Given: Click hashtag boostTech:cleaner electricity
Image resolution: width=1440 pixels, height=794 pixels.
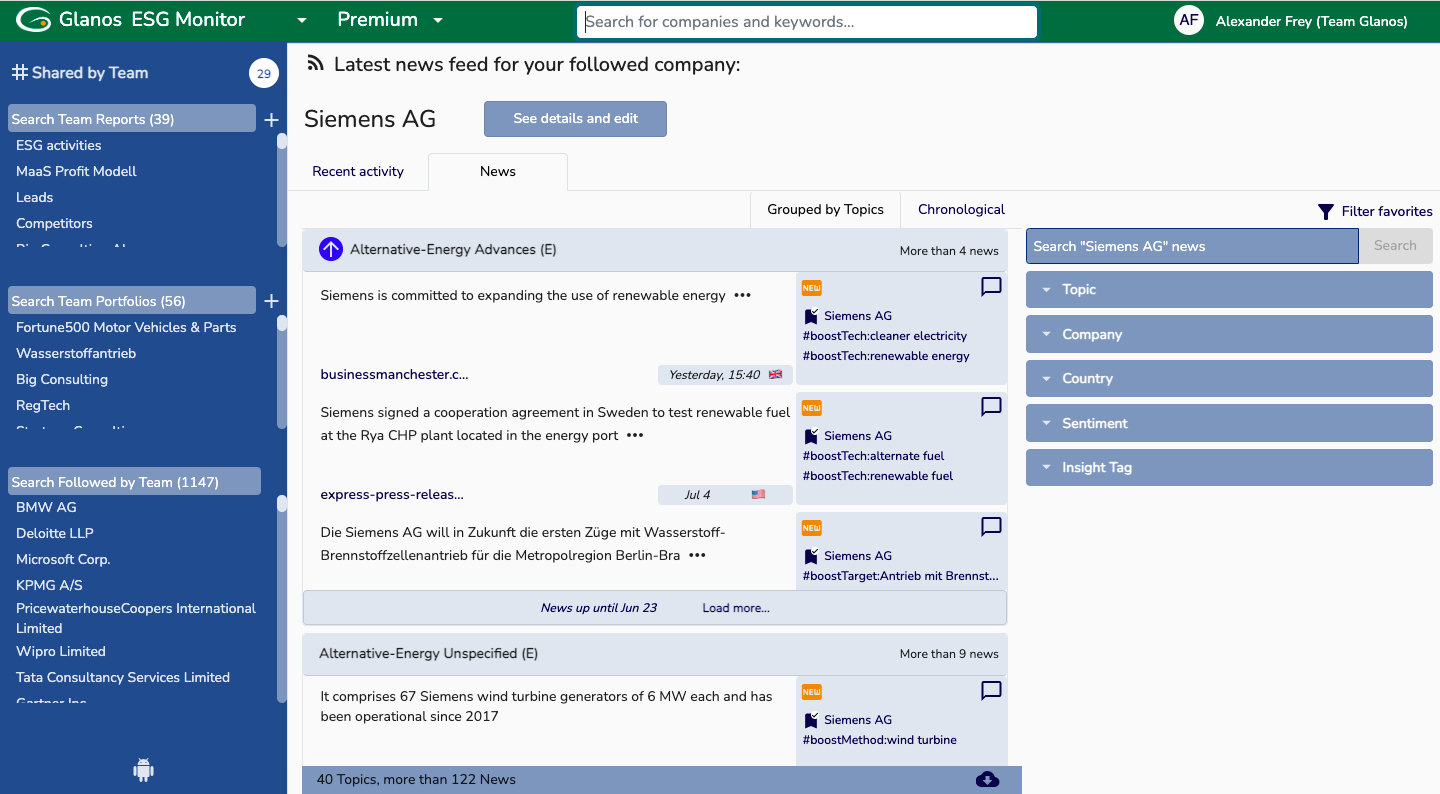Looking at the screenshot, I should (885, 336).
